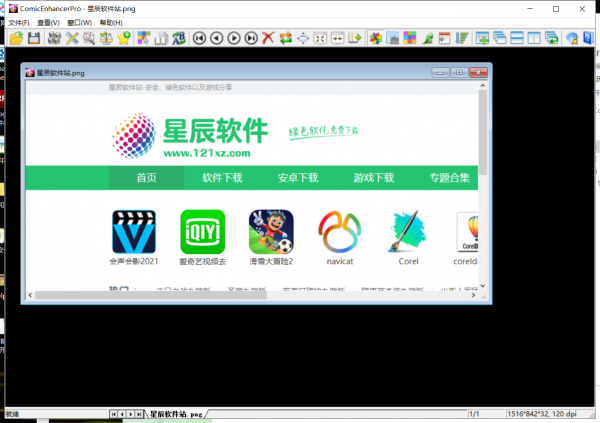This screenshot has width=600, height=423.
Task: Click the 首页 nav item in image
Action: pyautogui.click(x=147, y=178)
